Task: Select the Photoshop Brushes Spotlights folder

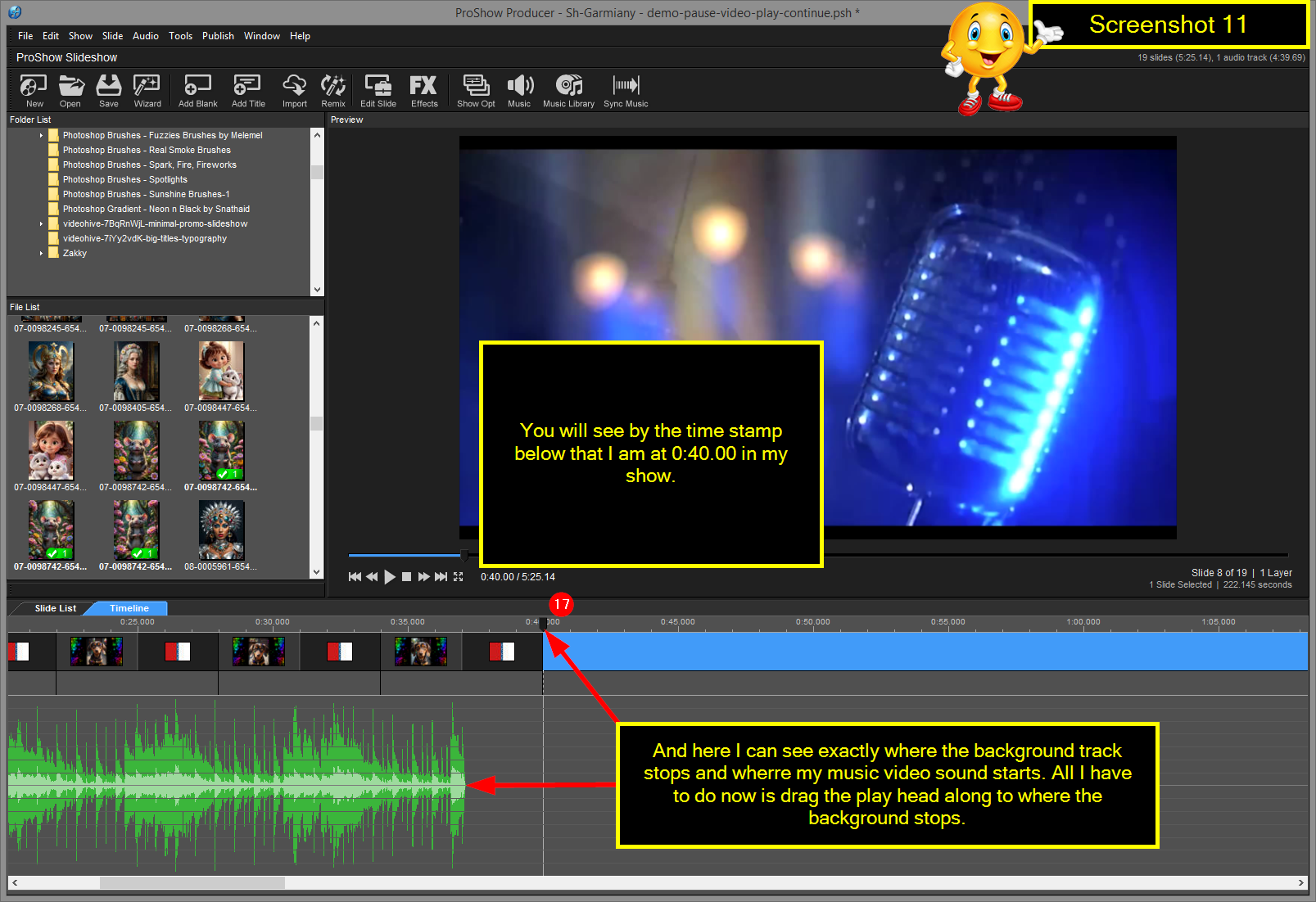Action: coord(125,180)
